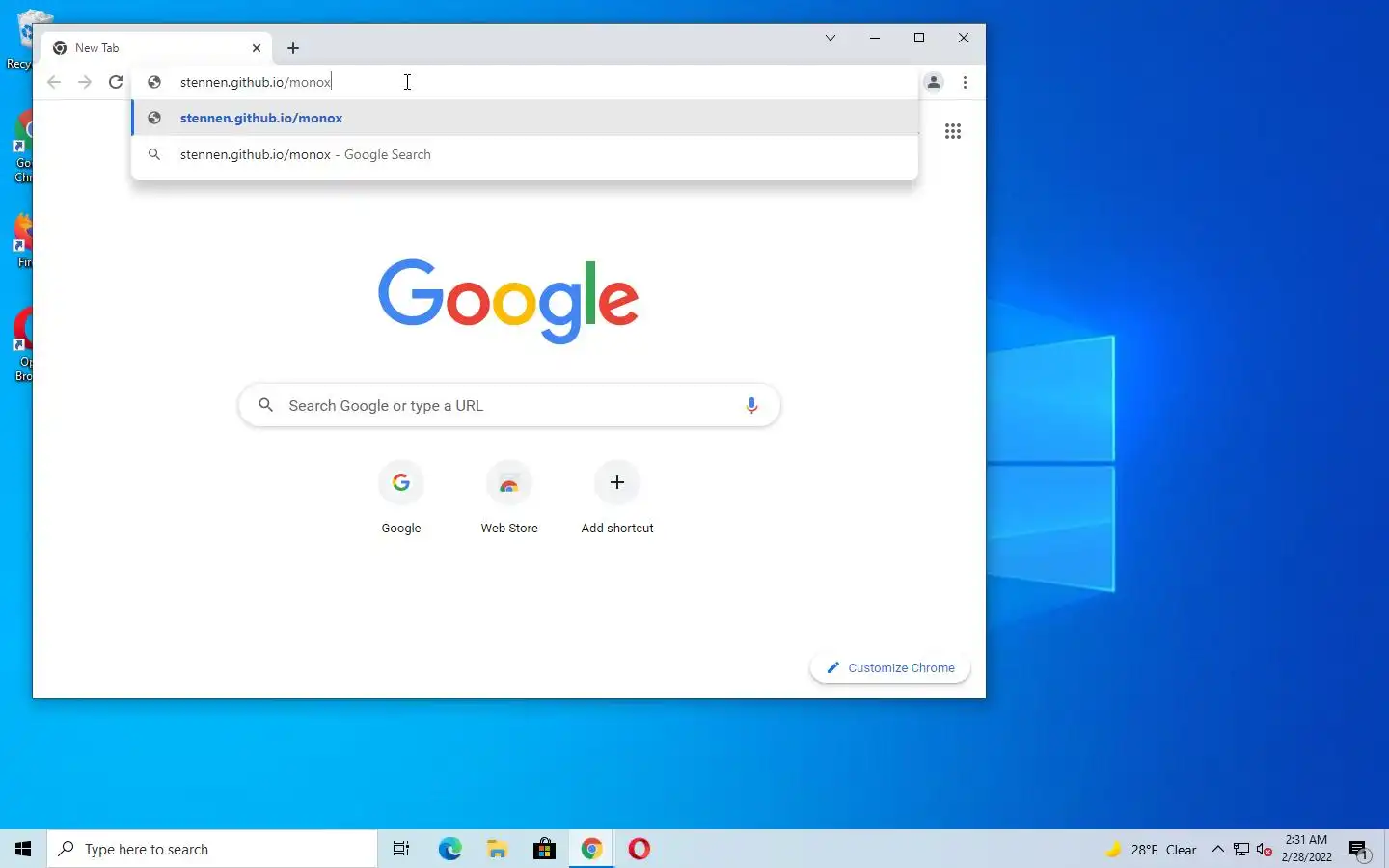The height and width of the screenshot is (868, 1389).
Task: Select the stennen.github.io/monox URL suggestion
Action: point(525,118)
